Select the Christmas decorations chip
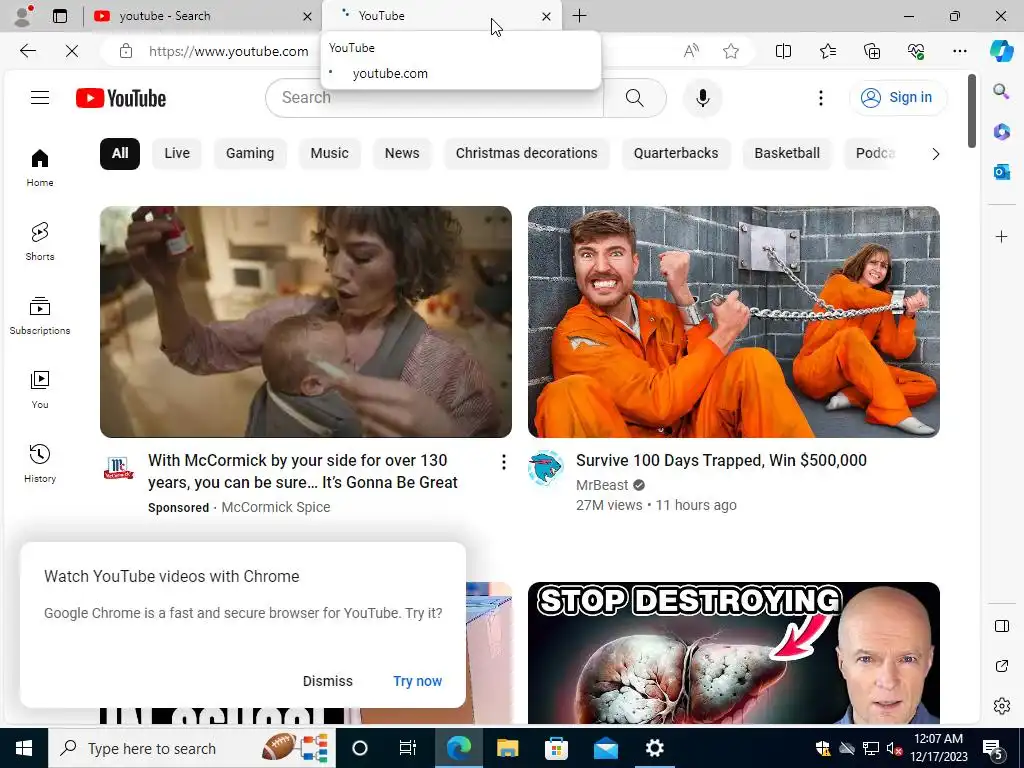The width and height of the screenshot is (1024, 768). click(x=526, y=153)
